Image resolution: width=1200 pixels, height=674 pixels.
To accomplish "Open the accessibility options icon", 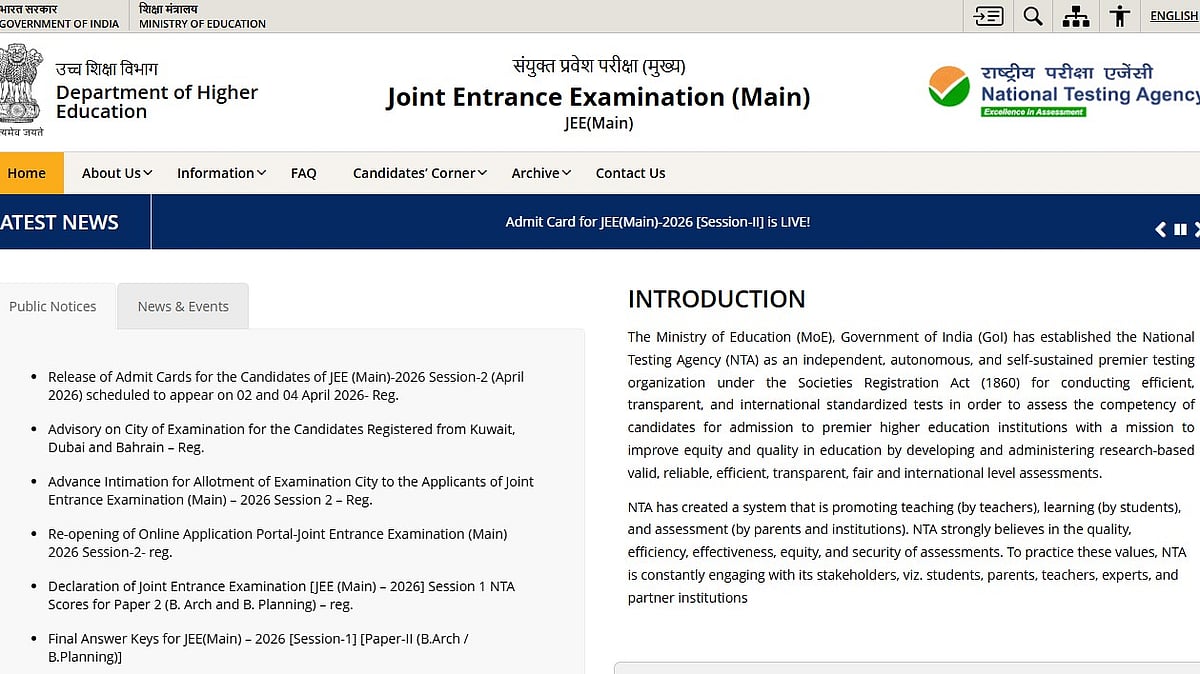I will 1119,16.
